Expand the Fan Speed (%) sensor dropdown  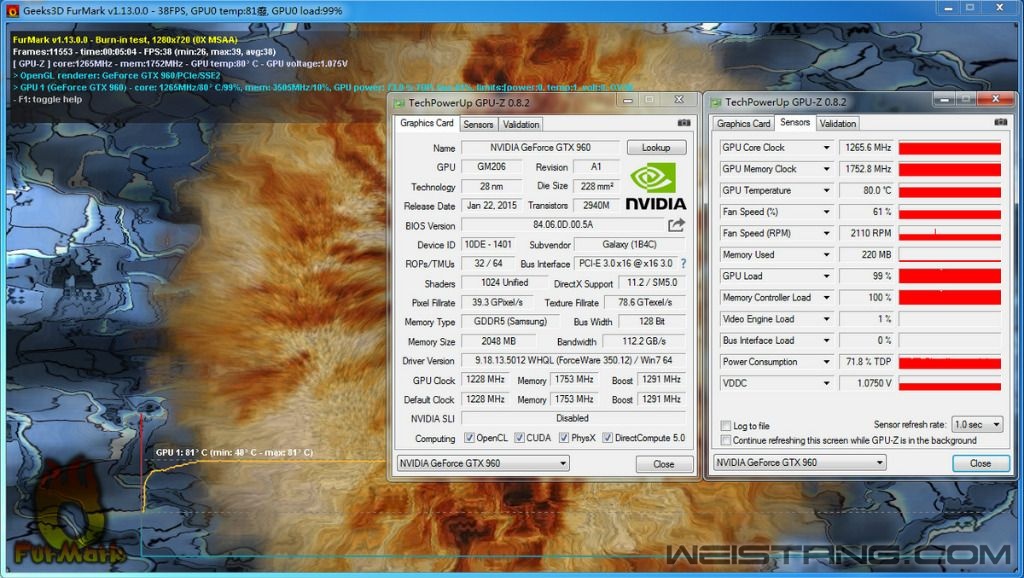pyautogui.click(x=826, y=212)
